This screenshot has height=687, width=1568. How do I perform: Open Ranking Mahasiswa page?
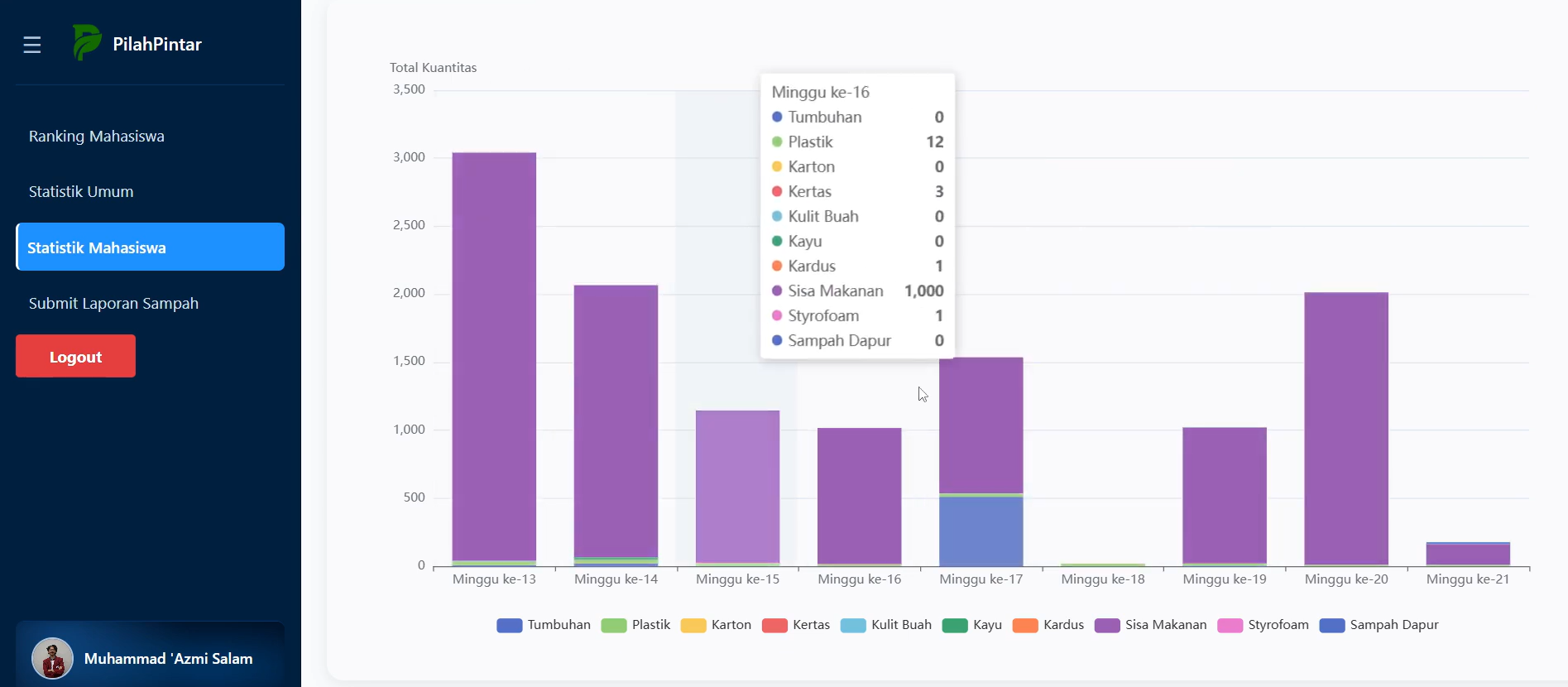[x=97, y=137]
